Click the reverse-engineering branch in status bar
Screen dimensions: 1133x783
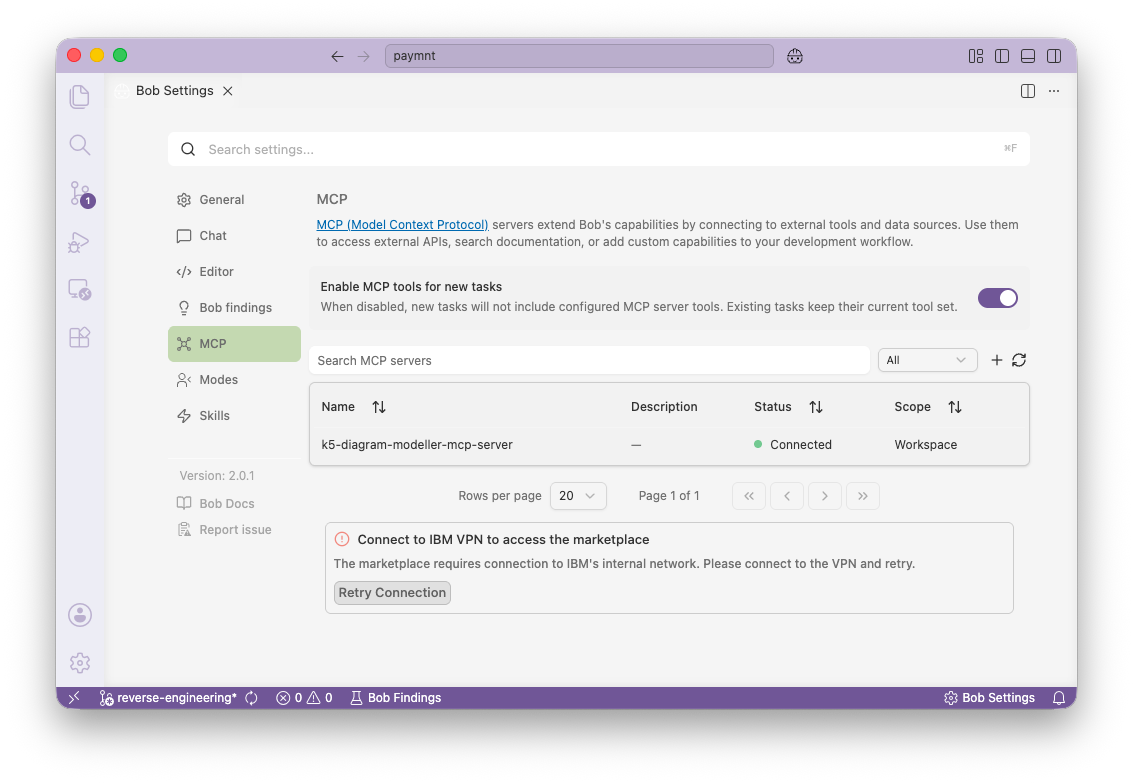tap(168, 698)
